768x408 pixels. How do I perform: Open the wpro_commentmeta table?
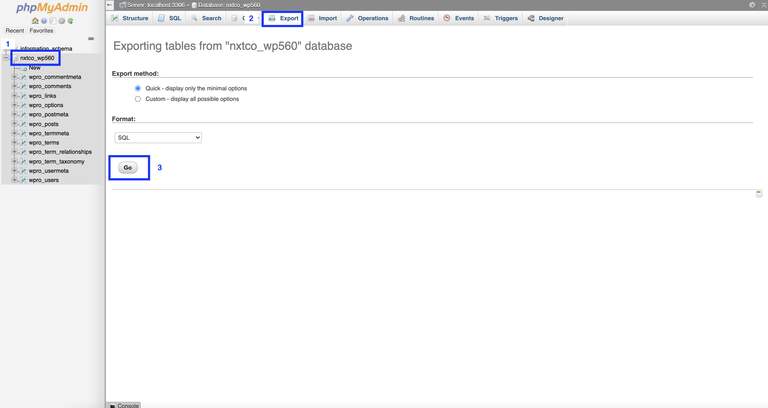pyautogui.click(x=55, y=77)
